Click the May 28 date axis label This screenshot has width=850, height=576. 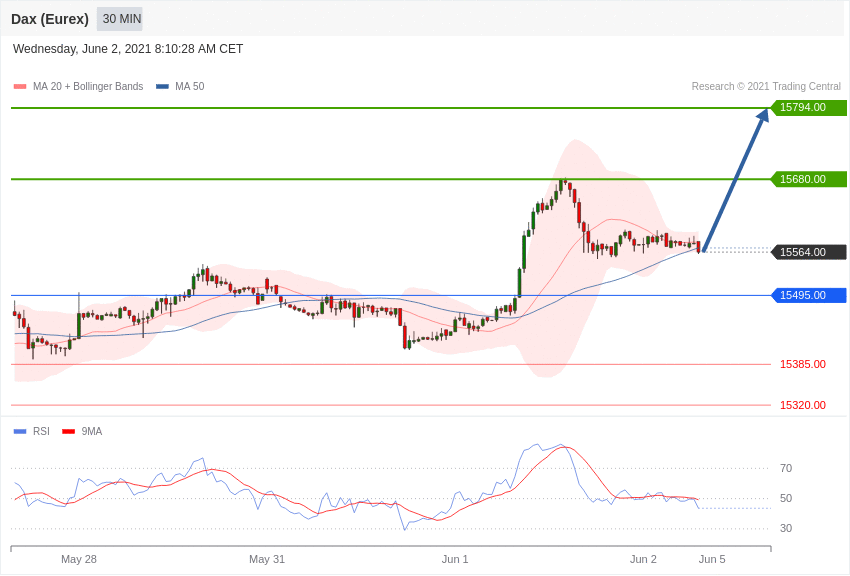[x=79, y=559]
